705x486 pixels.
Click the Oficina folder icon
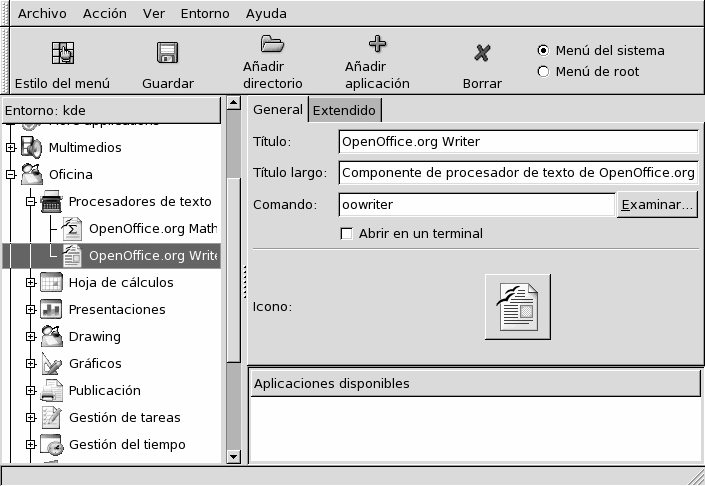[32, 174]
